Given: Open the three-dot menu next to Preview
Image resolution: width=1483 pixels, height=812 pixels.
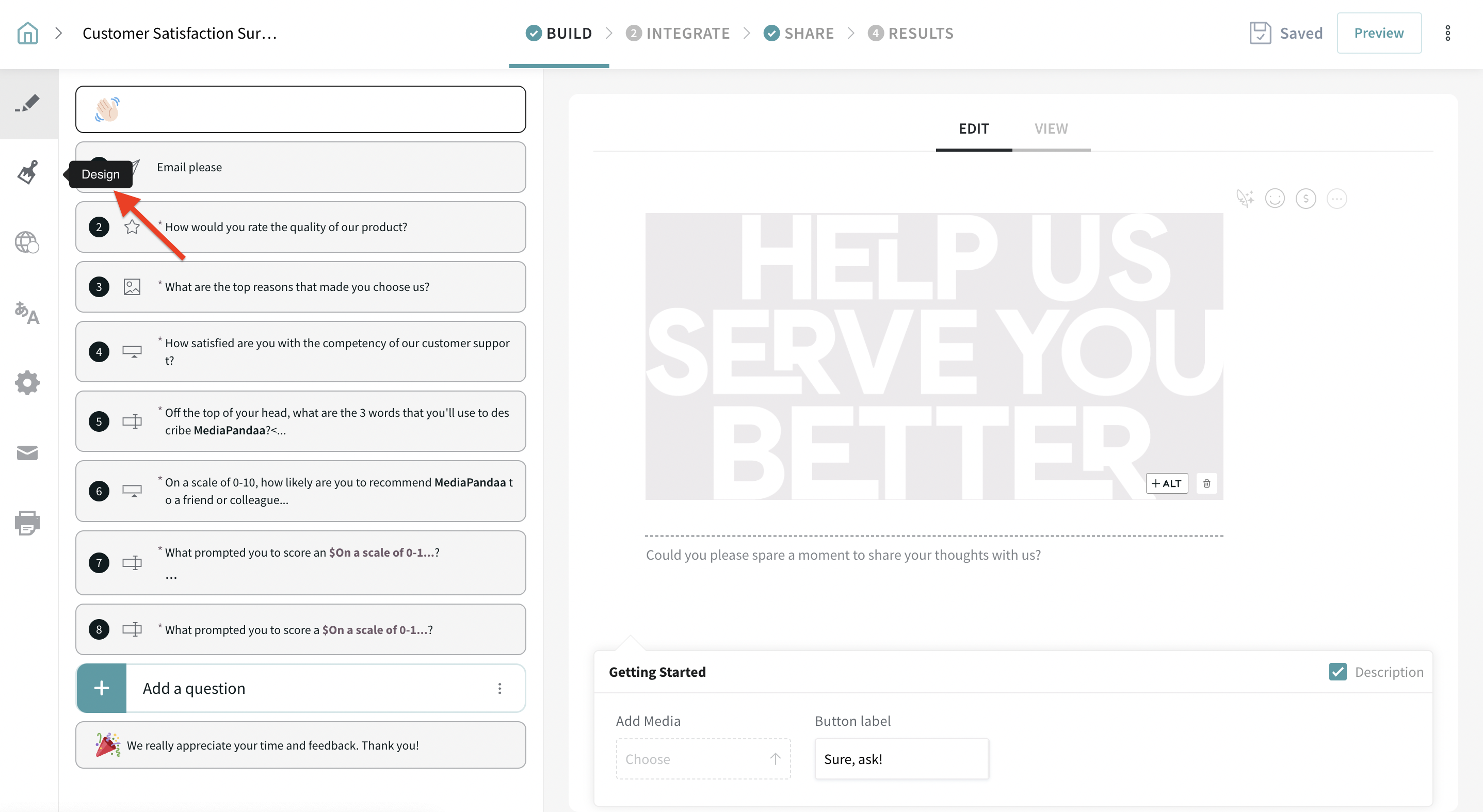Looking at the screenshot, I should [1447, 33].
